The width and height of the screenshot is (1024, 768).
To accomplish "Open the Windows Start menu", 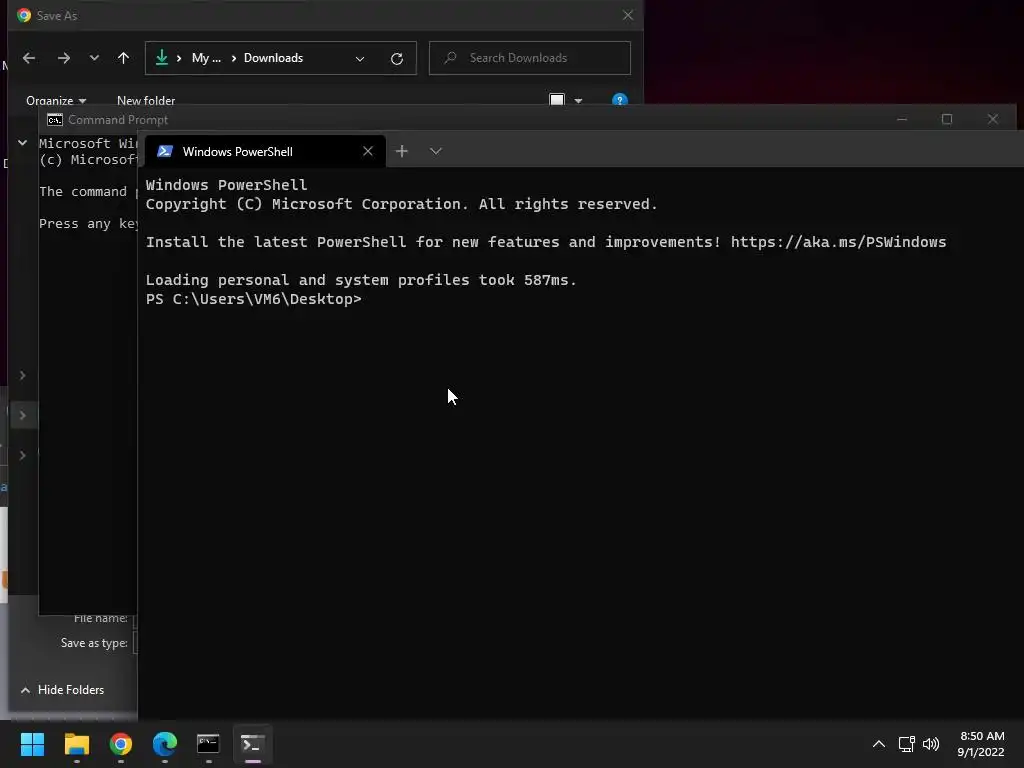I will click(32, 744).
